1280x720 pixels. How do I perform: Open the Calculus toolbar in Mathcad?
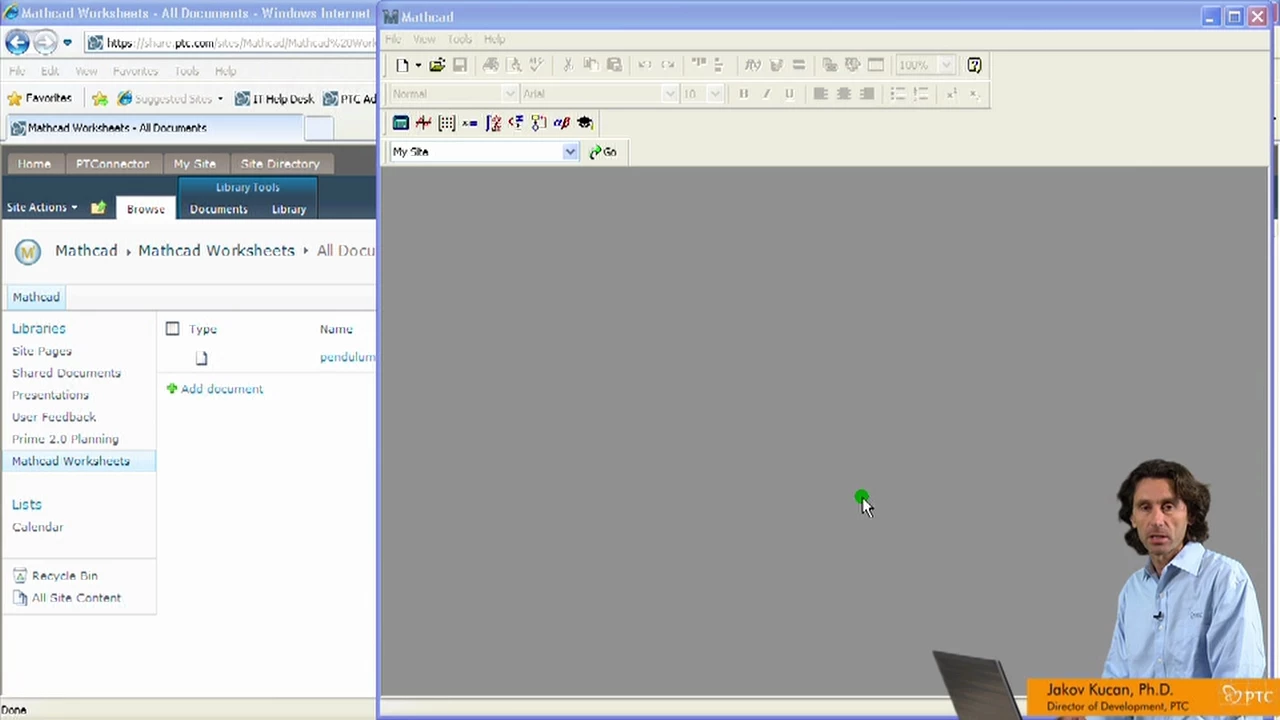(x=493, y=123)
